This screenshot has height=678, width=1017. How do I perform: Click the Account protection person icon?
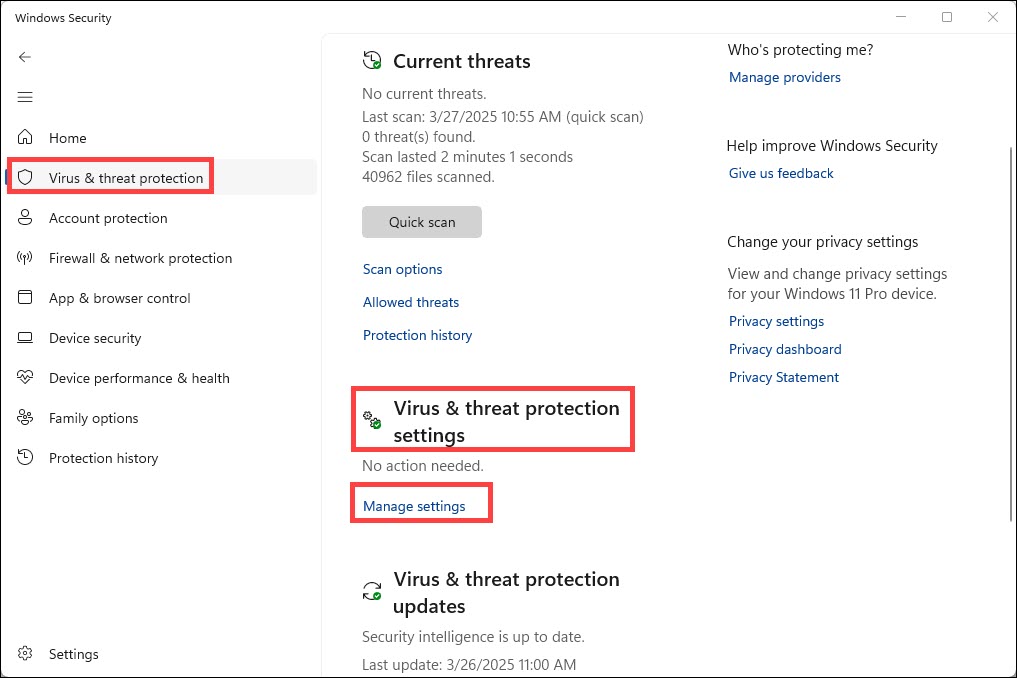26,218
